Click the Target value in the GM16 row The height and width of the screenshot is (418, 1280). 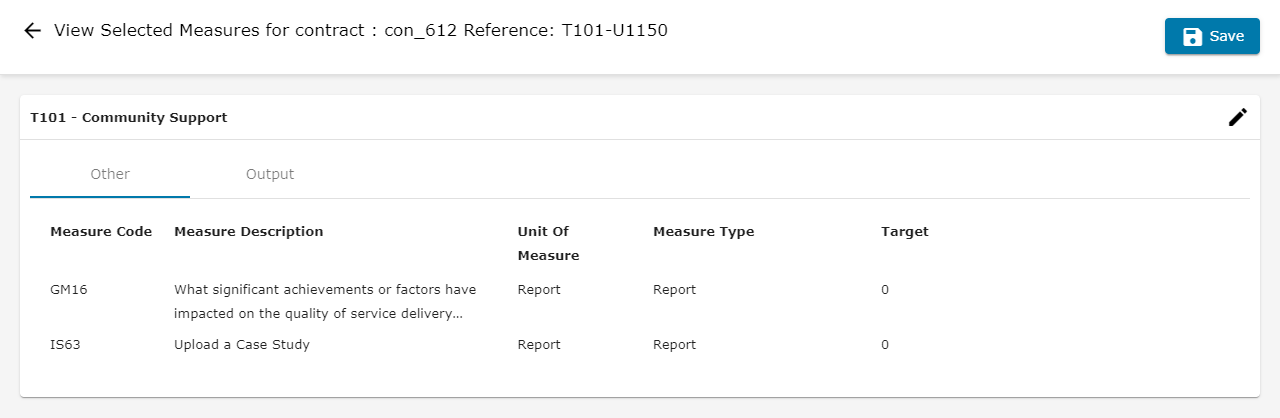(885, 290)
